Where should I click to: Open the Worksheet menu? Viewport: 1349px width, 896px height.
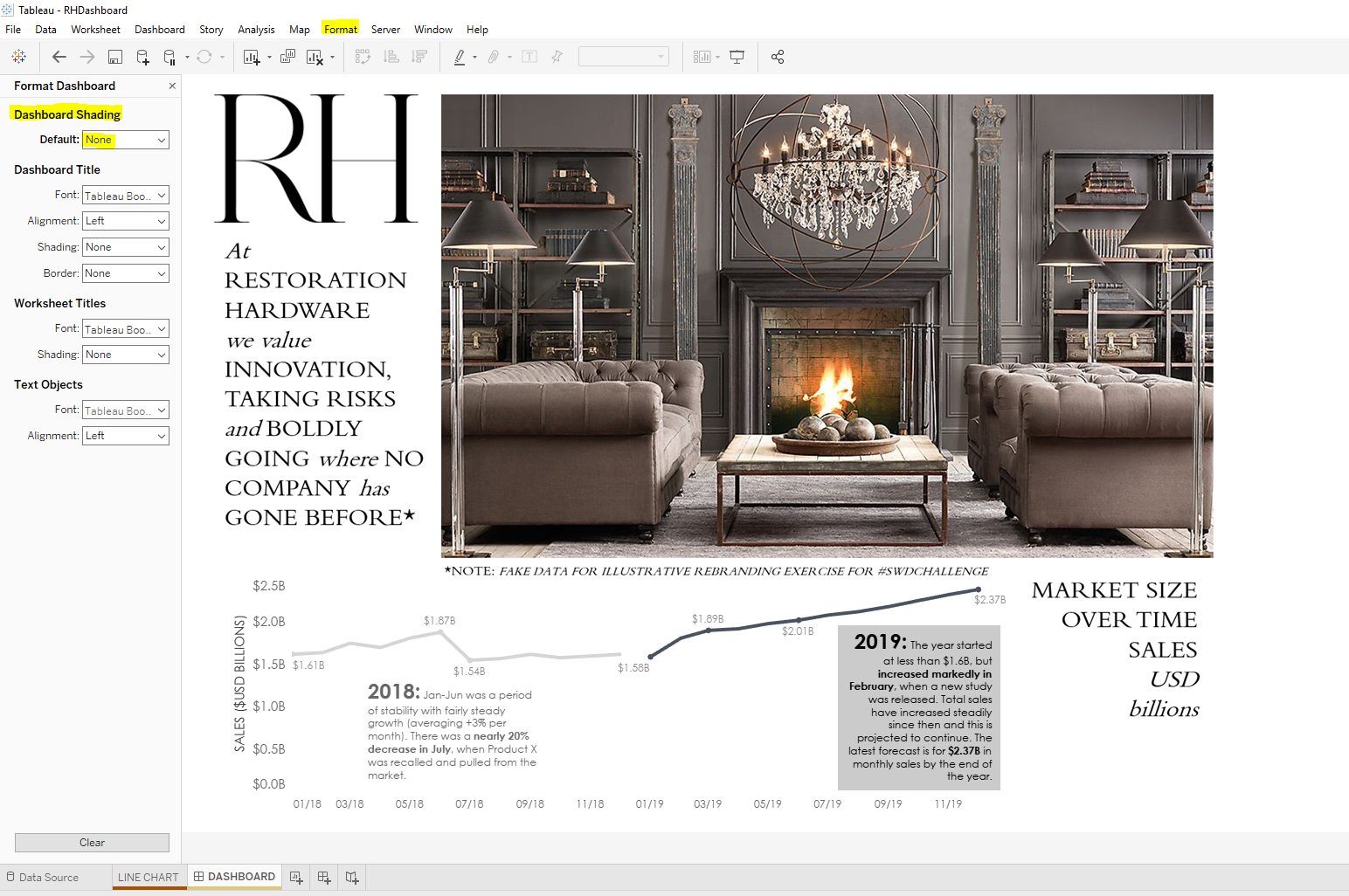[95, 30]
